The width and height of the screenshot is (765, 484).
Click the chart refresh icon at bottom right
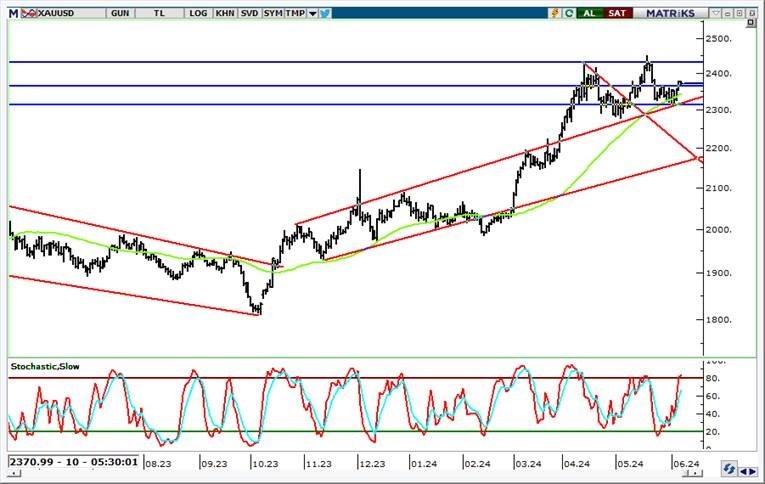[732, 468]
